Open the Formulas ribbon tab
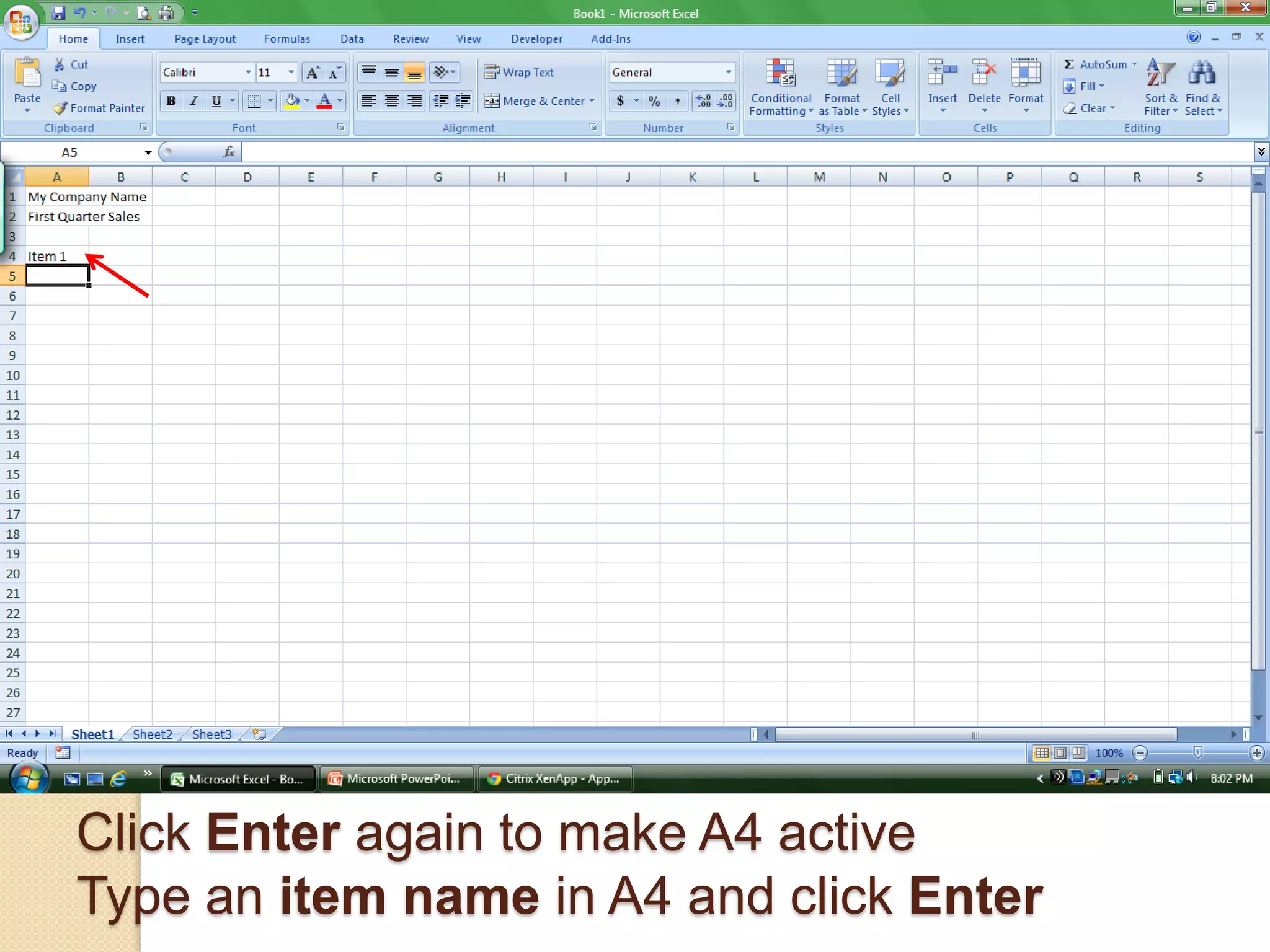This screenshot has width=1270, height=952. [x=286, y=38]
